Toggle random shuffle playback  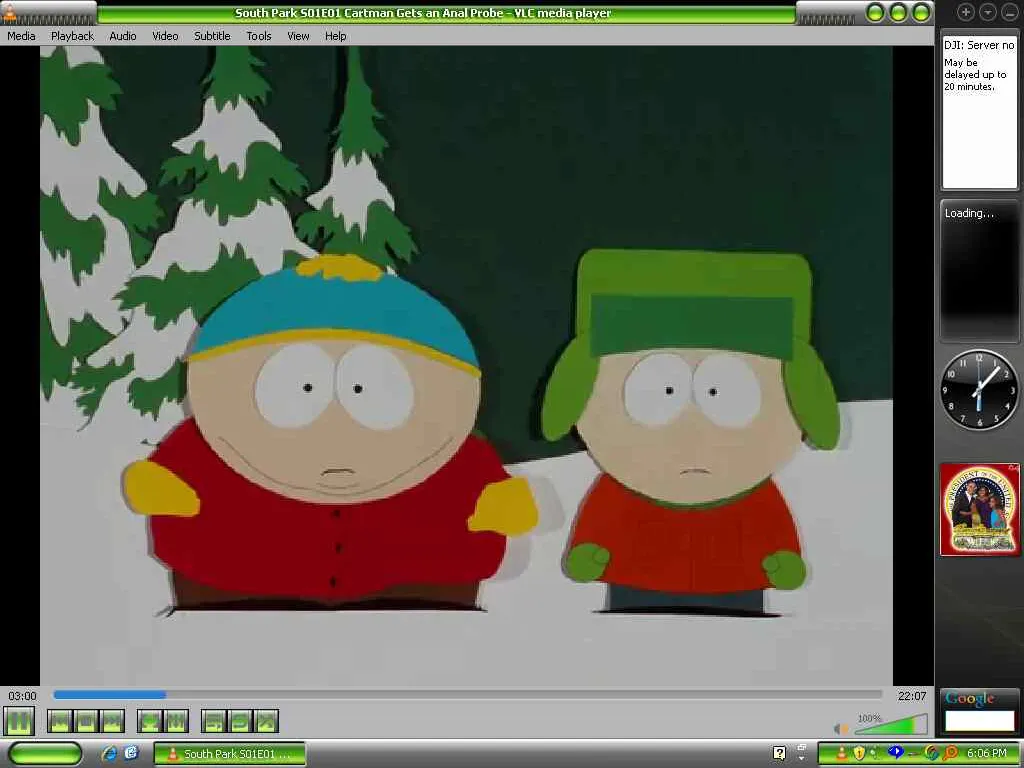[x=266, y=722]
